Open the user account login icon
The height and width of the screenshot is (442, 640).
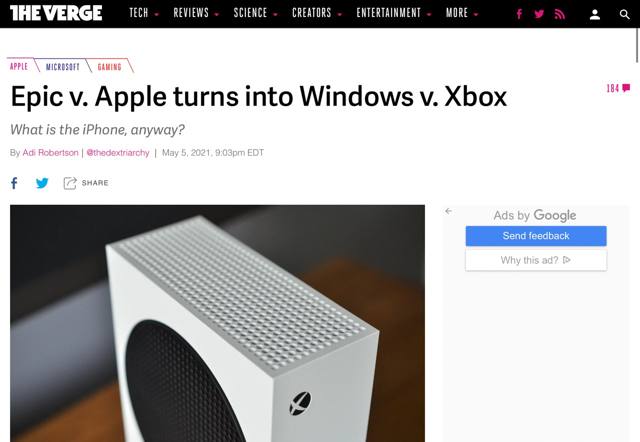point(595,15)
